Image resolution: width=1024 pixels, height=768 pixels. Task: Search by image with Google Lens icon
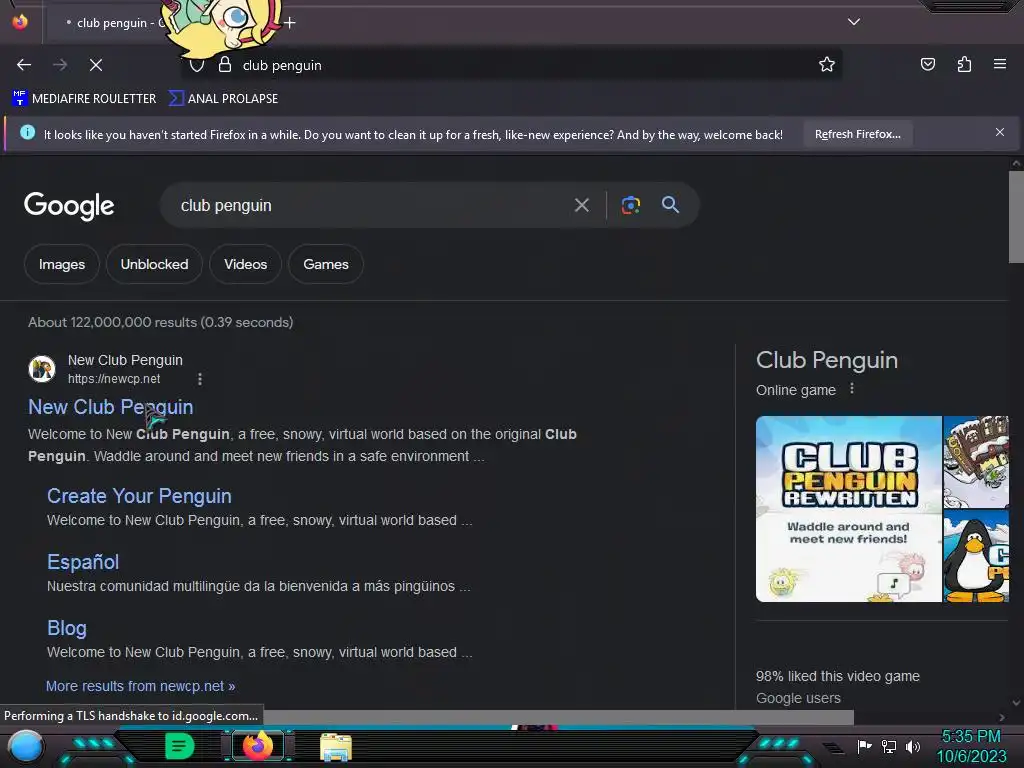(x=630, y=205)
